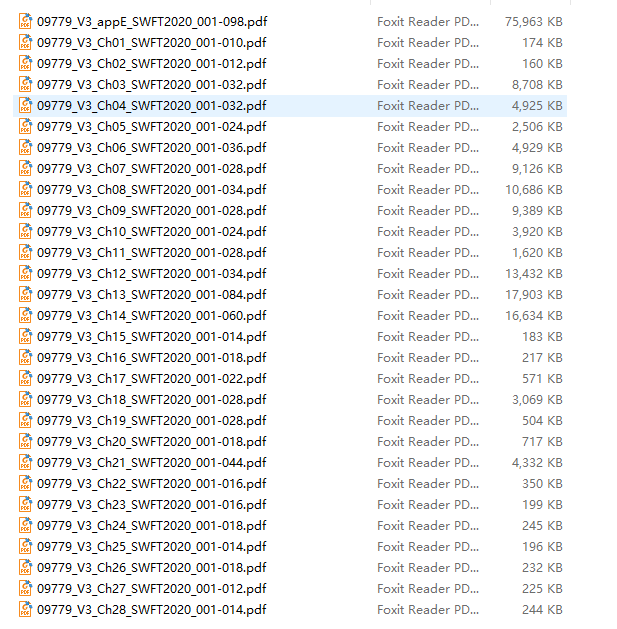Select file name 09779_V3_Ch24_SWFT2020_001-018.pdf
This screenshot has height=629, width=617.
152,526
